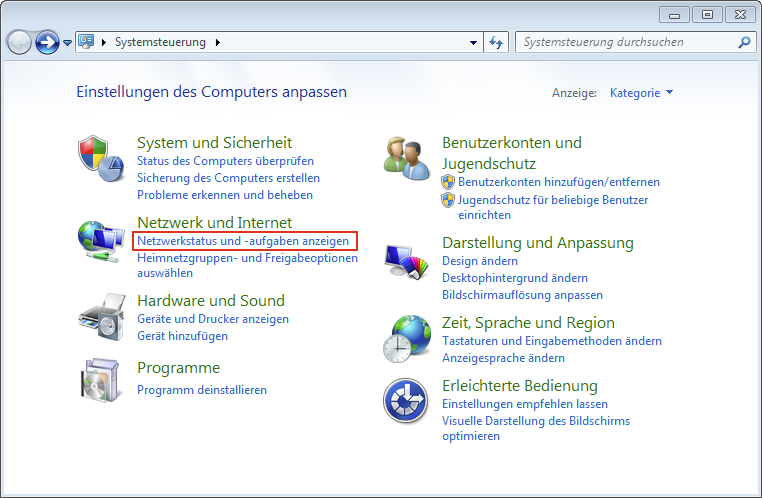This screenshot has height=498, width=762.
Task: Click Programm deinstallieren
Action: click(202, 390)
